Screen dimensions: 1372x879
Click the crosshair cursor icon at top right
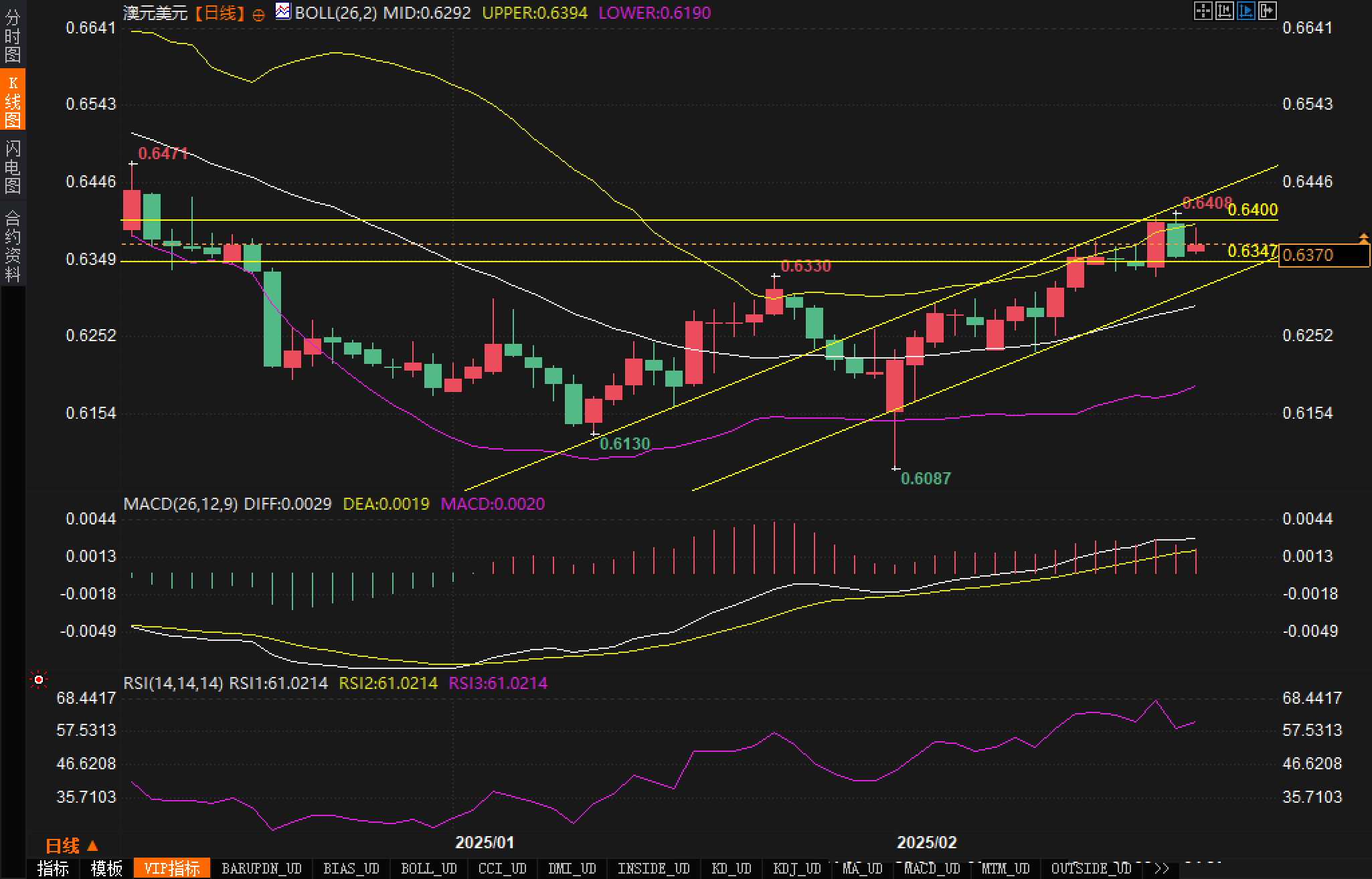tap(1203, 11)
